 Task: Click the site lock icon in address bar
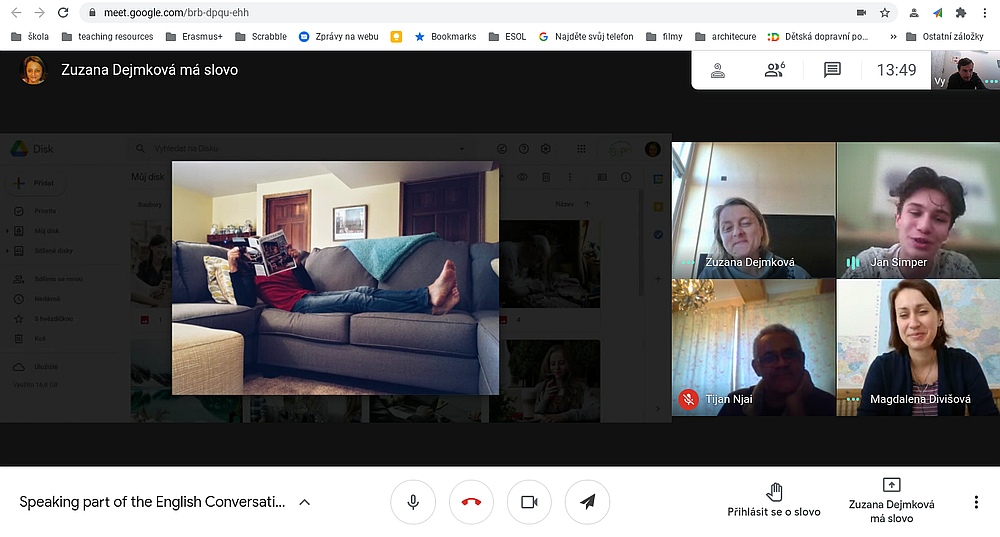click(92, 12)
